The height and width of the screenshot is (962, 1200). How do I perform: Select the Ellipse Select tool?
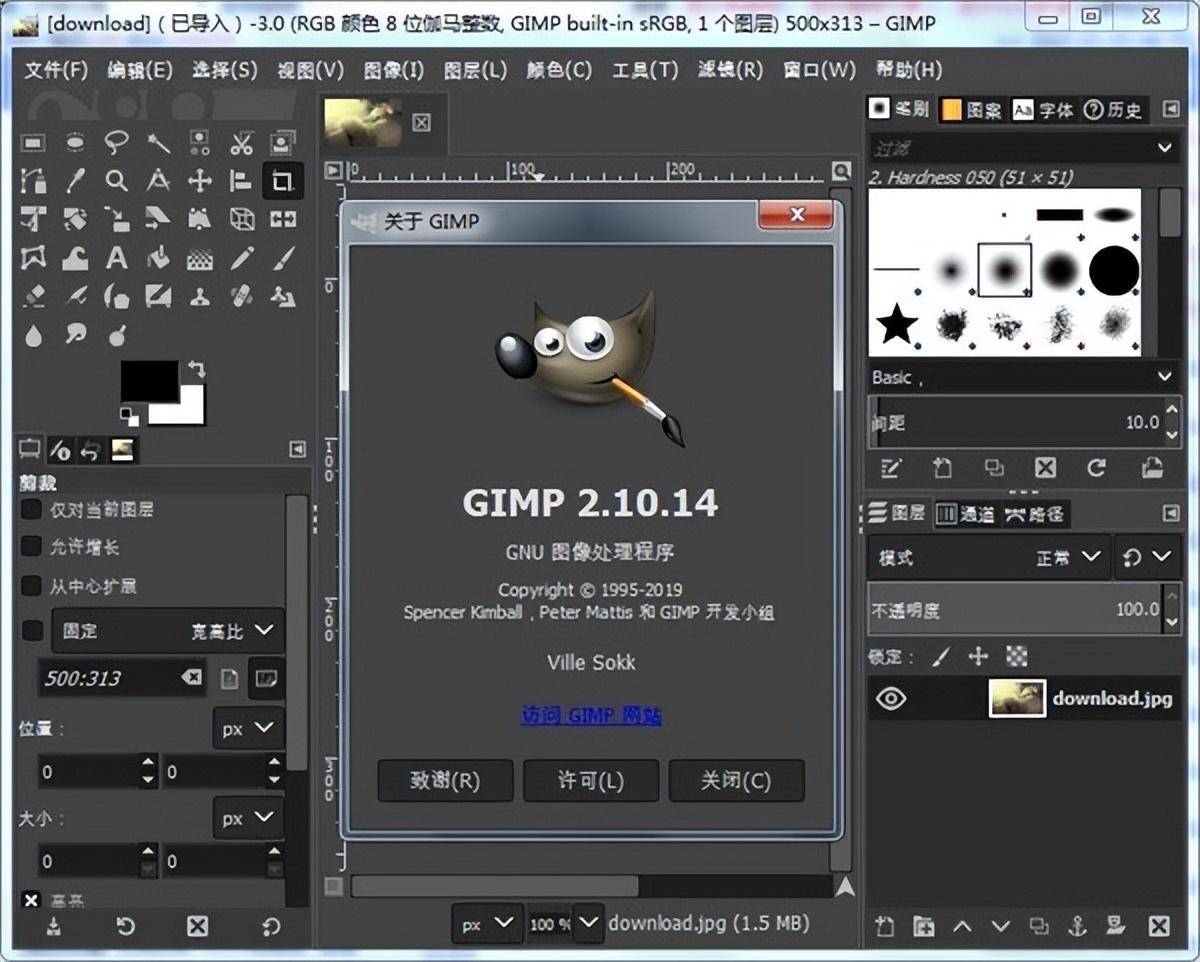pyautogui.click(x=75, y=143)
